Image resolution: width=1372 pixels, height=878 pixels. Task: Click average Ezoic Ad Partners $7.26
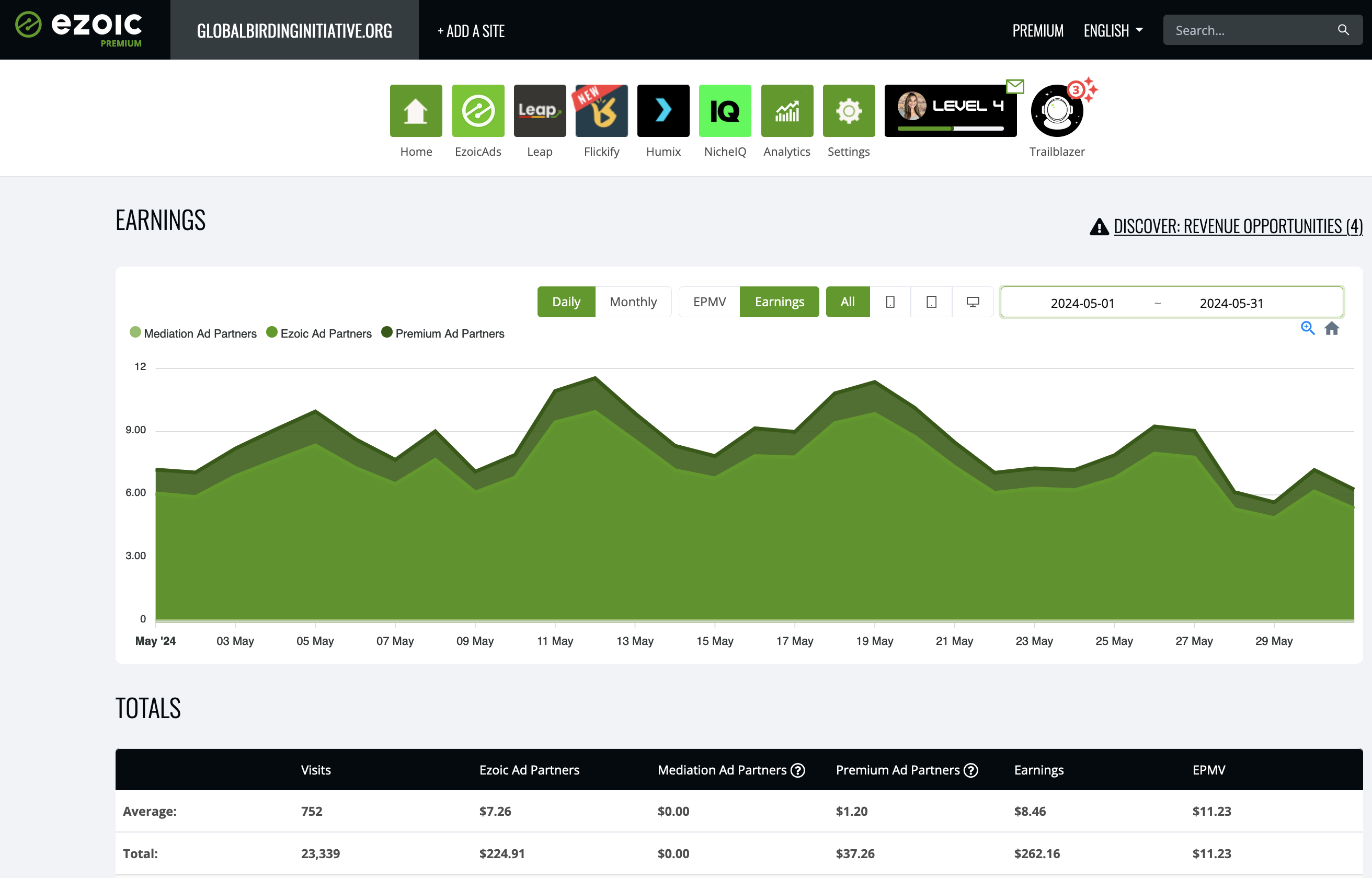click(495, 811)
